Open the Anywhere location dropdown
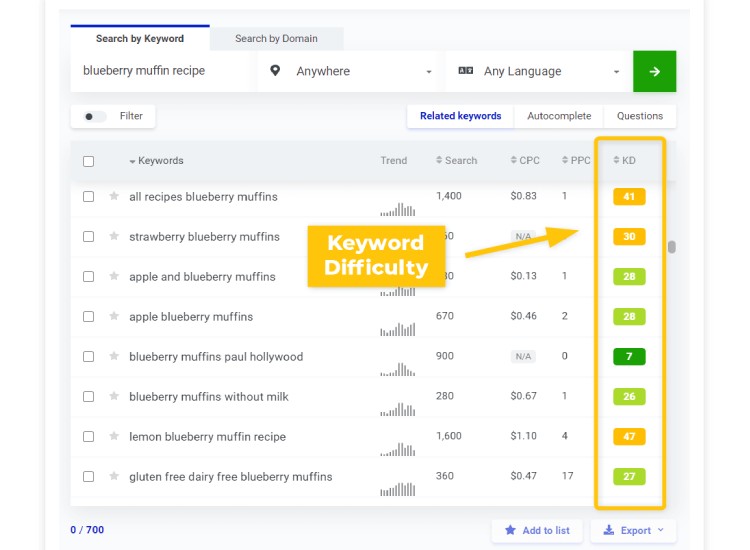750x550 pixels. [x=348, y=71]
